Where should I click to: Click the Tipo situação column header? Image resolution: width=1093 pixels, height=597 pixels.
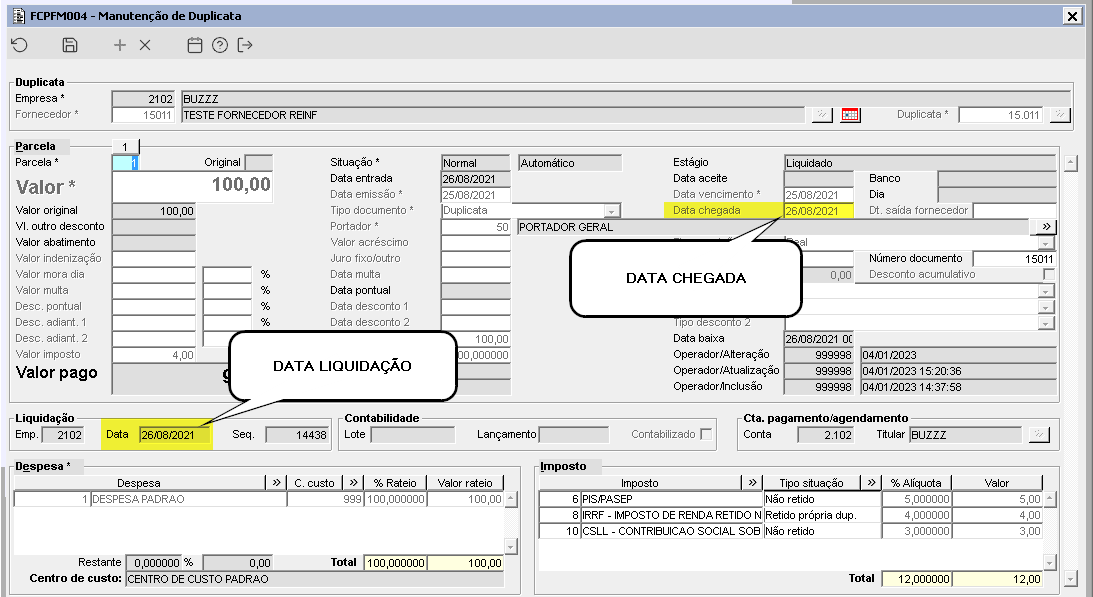tap(811, 483)
